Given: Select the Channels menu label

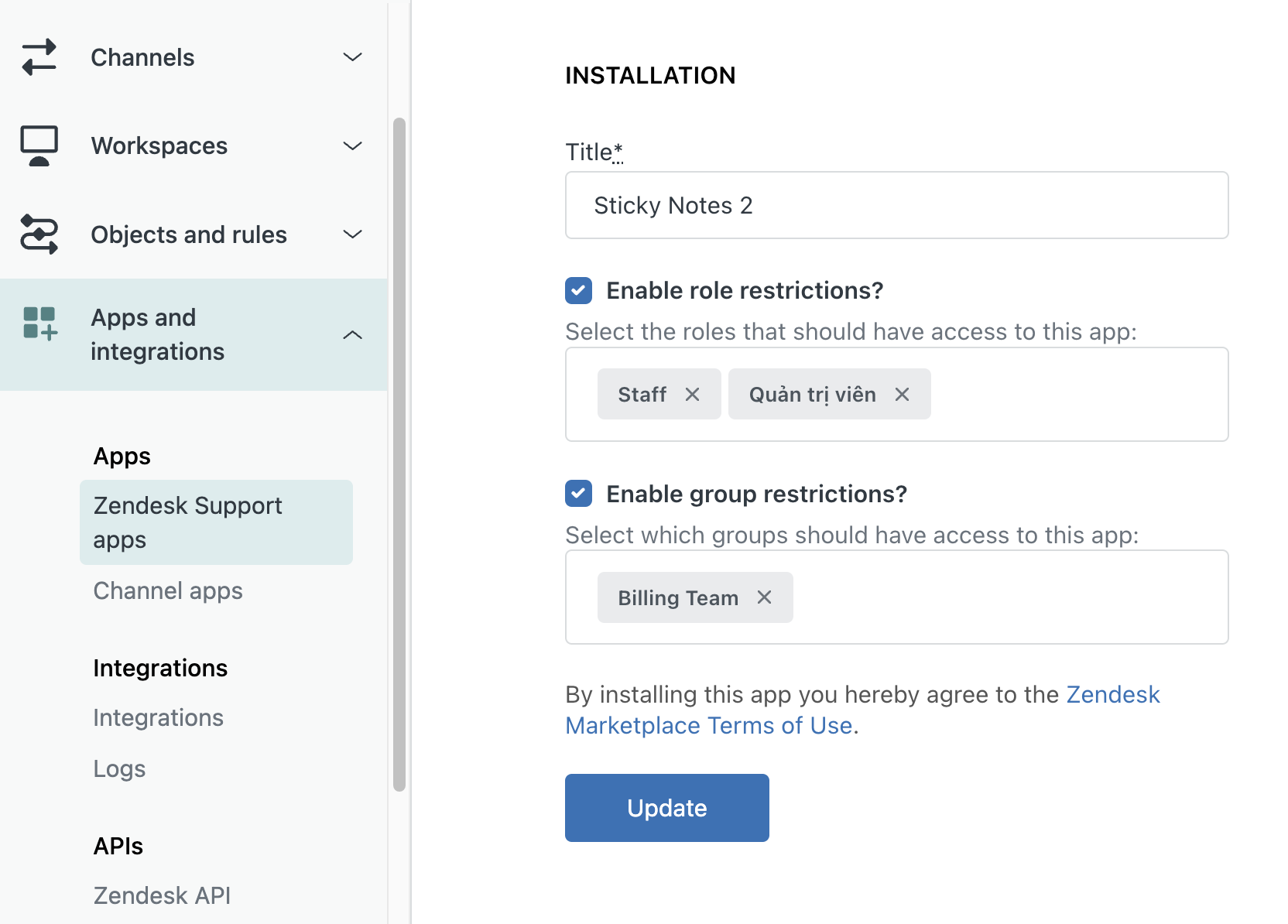Looking at the screenshot, I should (x=142, y=57).
